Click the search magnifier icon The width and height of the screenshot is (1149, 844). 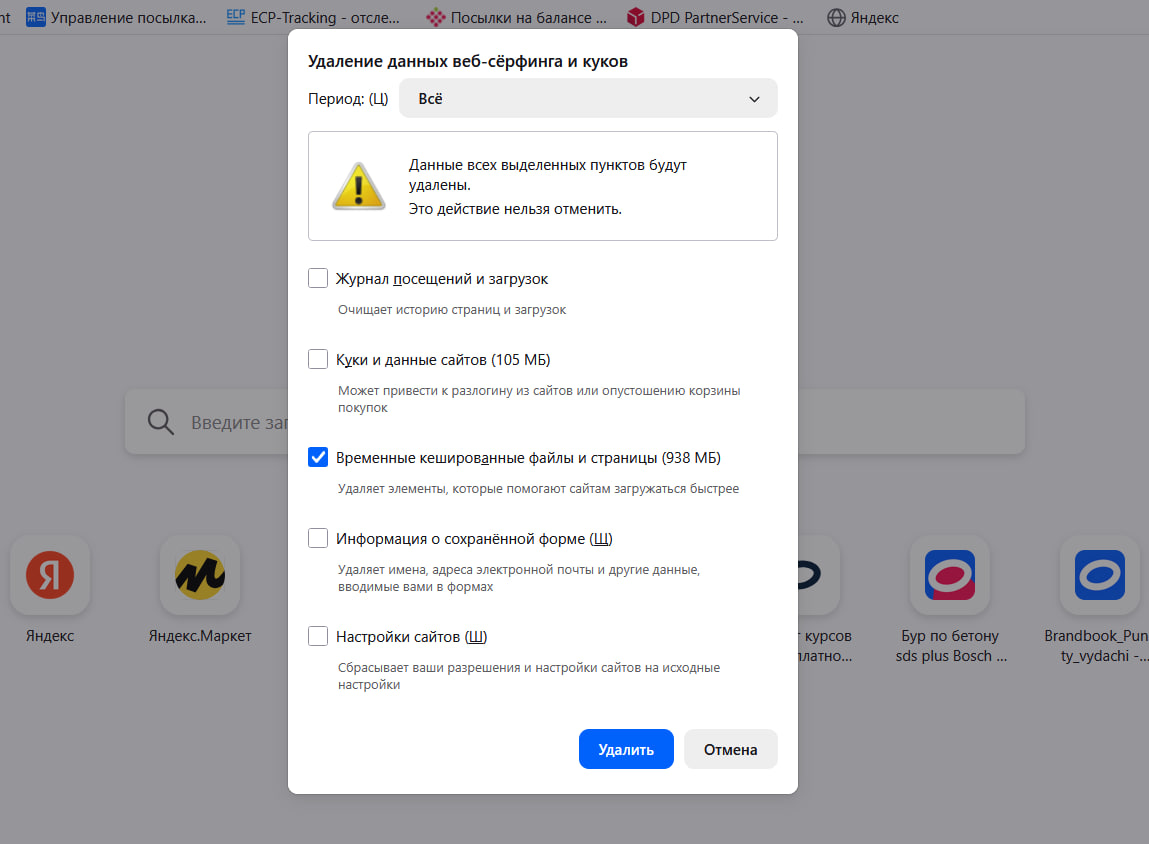coord(160,422)
